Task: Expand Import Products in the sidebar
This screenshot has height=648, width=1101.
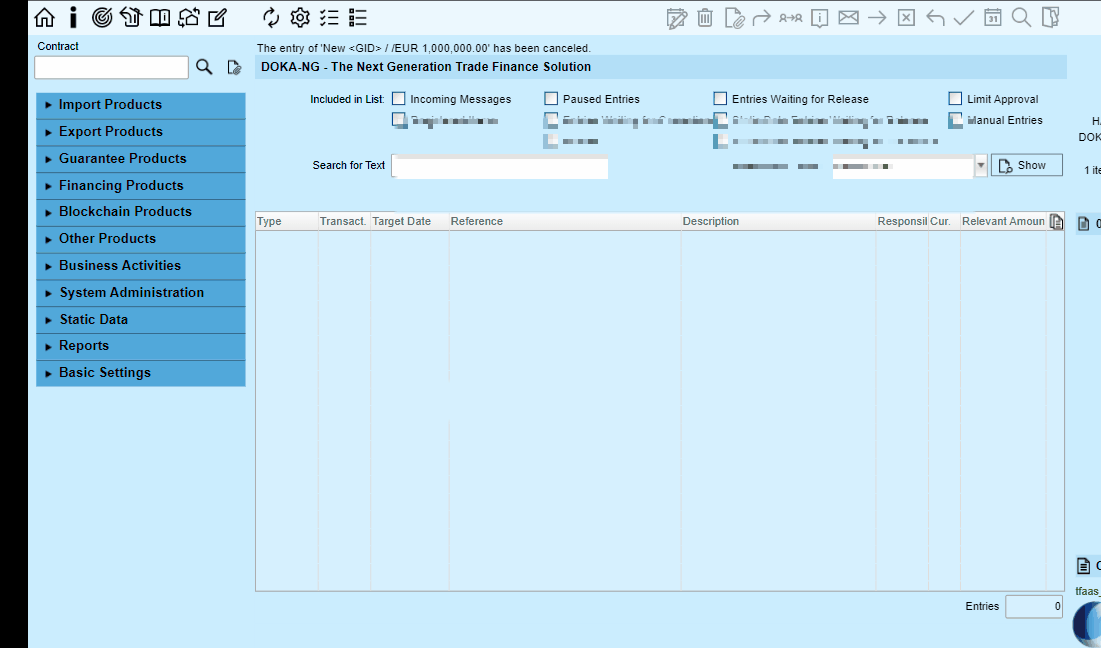Action: coord(140,105)
